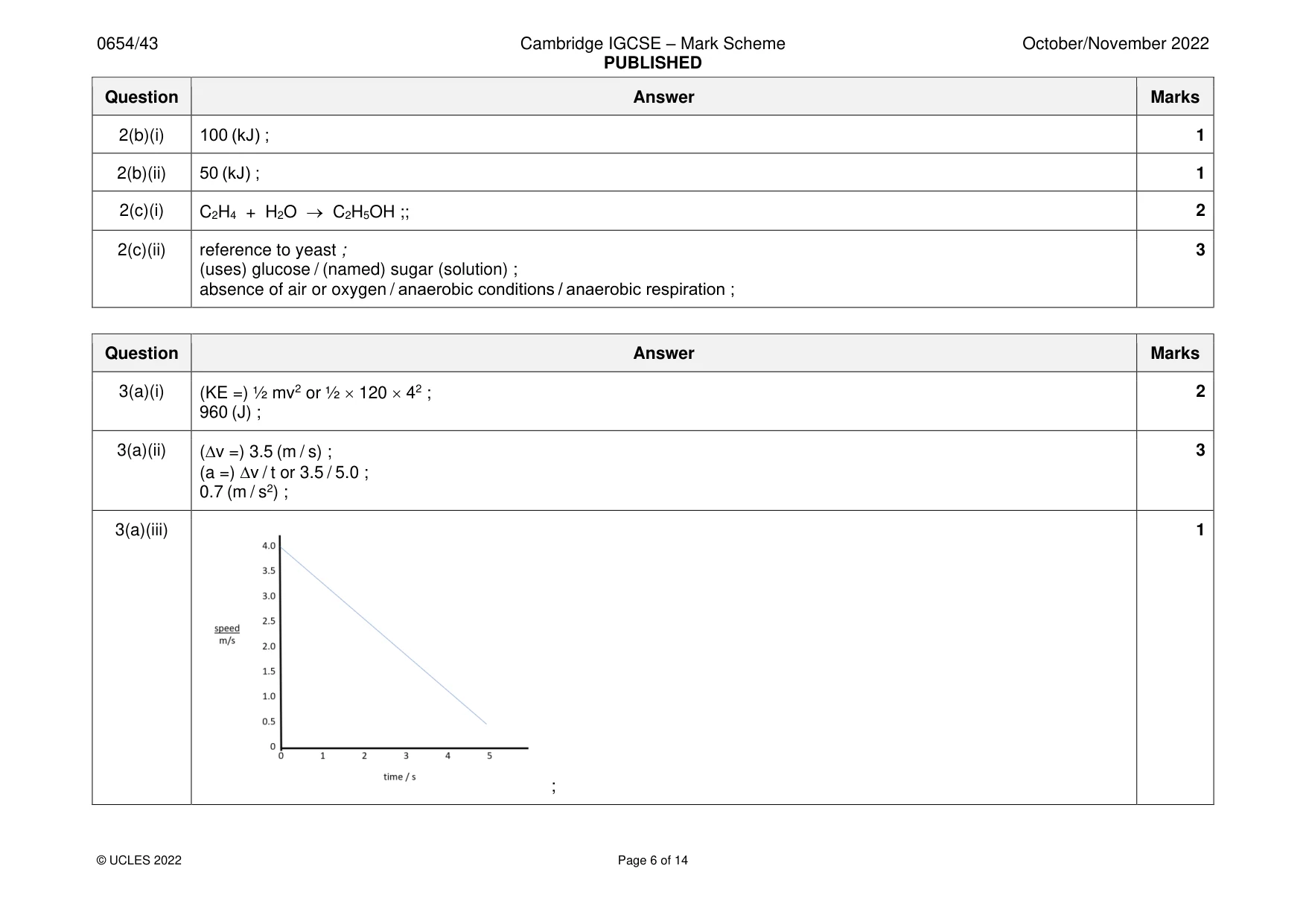The width and height of the screenshot is (1306, 924).
Task: Click the a = Δv / t line
Action: point(284,472)
